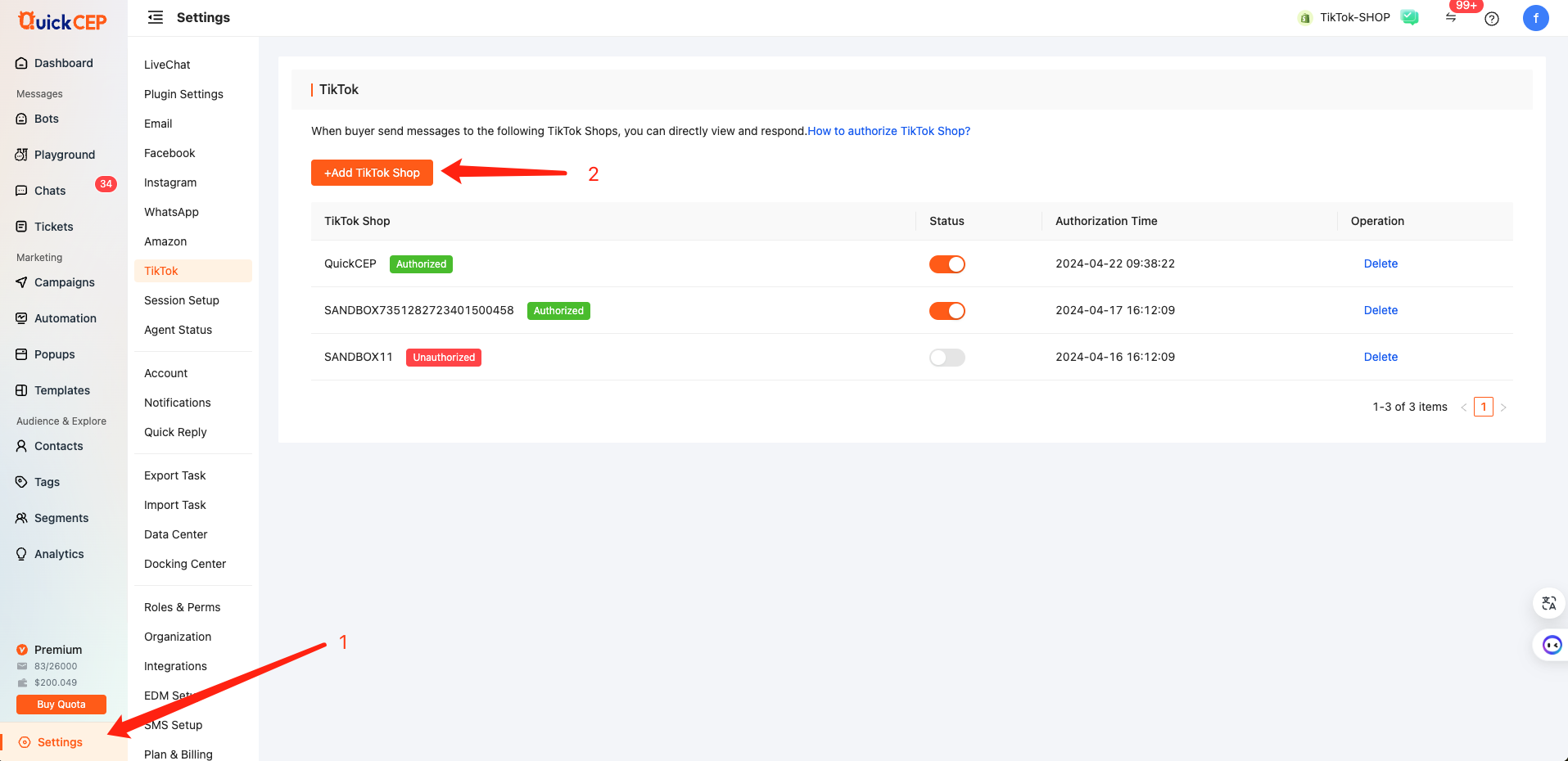
Task: Open Automation icon in sidebar
Action: (x=21, y=318)
